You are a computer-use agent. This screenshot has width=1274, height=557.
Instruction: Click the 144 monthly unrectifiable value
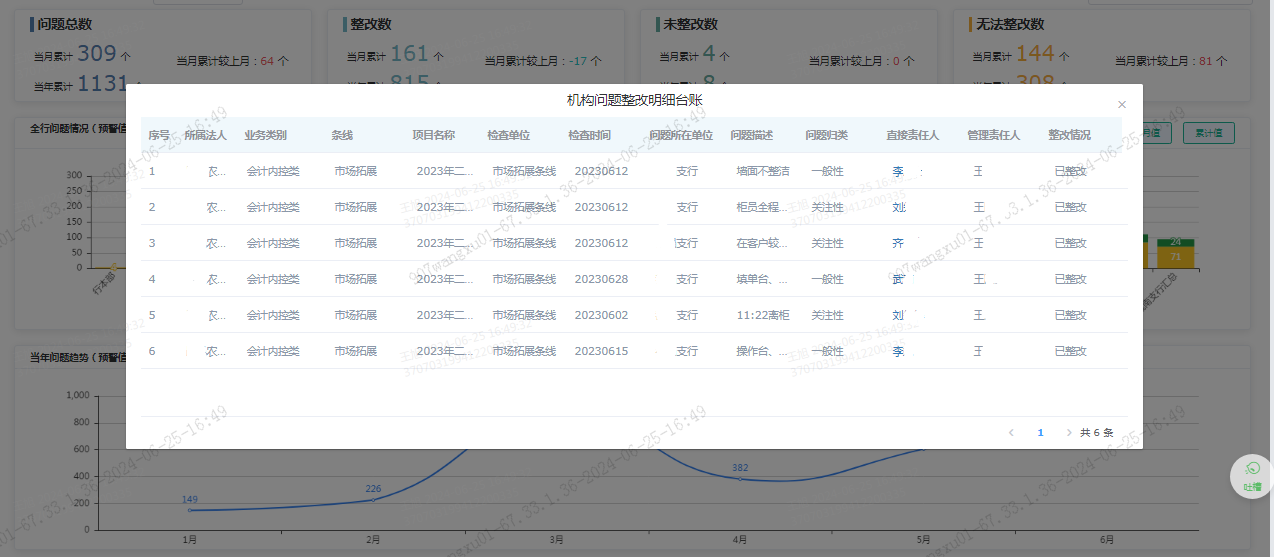[x=1035, y=54]
